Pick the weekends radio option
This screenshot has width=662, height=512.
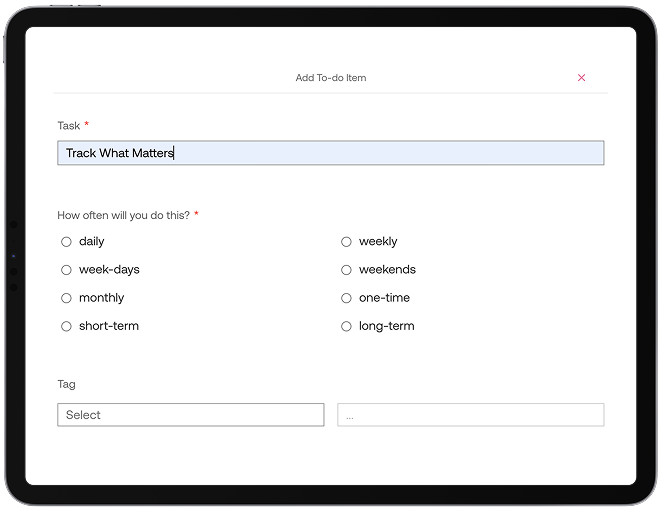[347, 270]
